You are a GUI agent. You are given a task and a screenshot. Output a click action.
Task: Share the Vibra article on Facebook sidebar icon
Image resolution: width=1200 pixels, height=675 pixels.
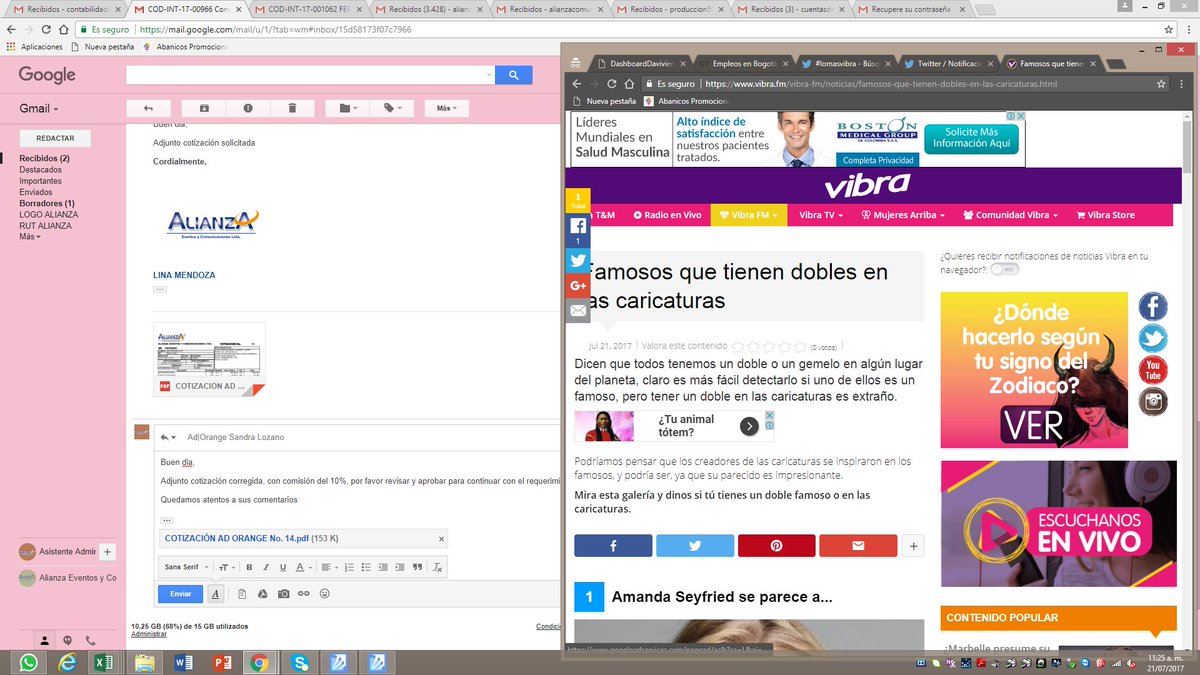click(x=578, y=229)
